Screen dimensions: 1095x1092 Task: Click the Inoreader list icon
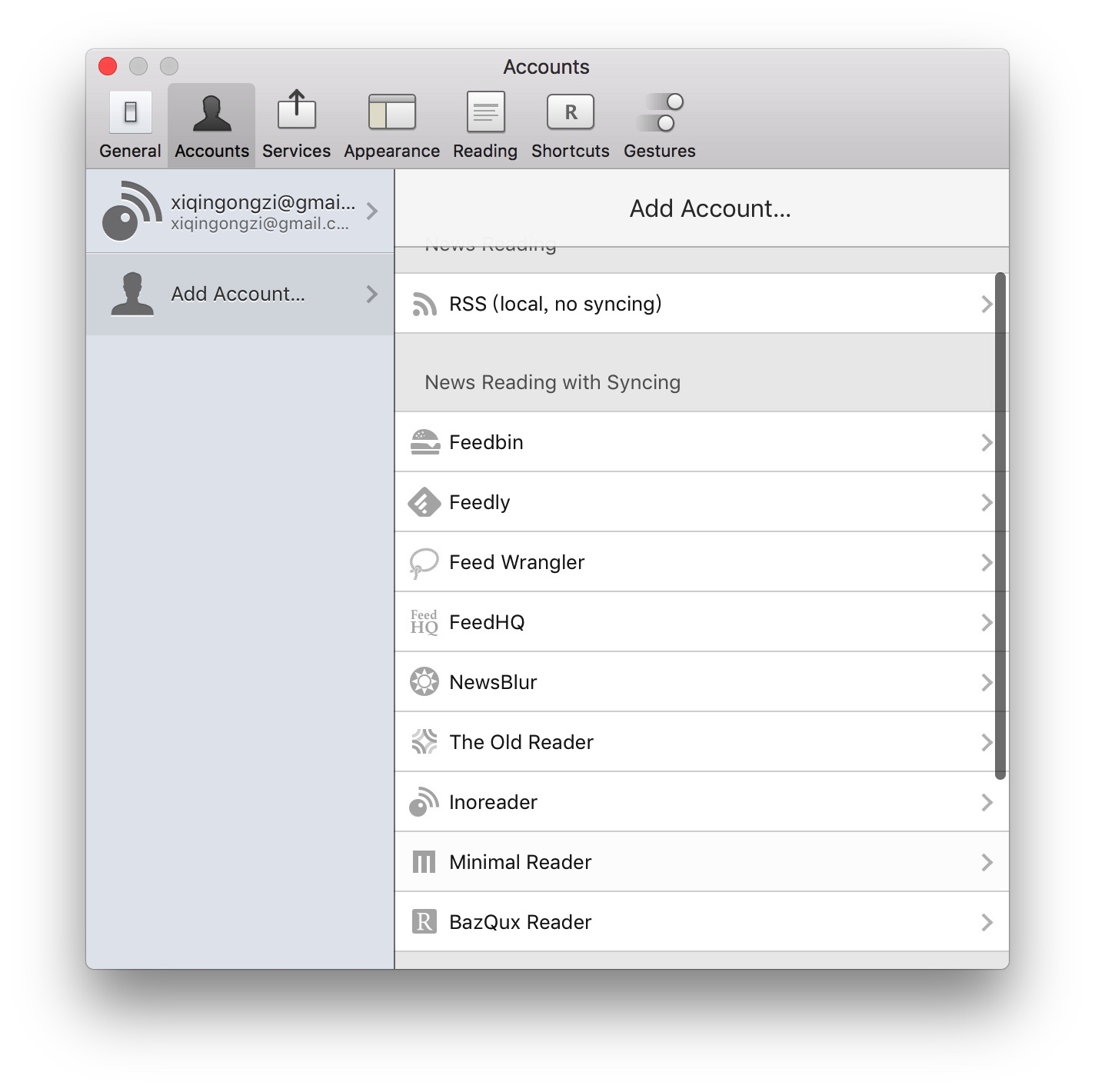tap(424, 802)
